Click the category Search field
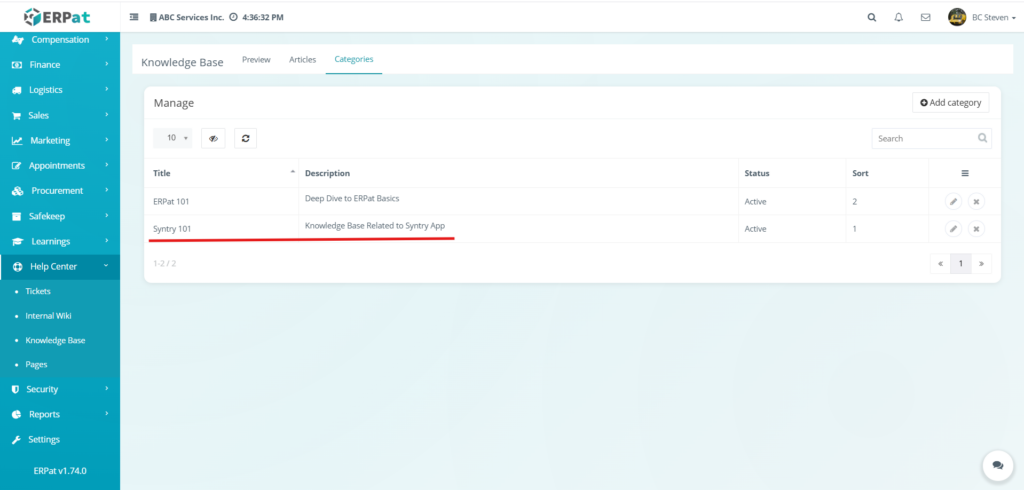1024x490 pixels. pyautogui.click(x=922, y=138)
